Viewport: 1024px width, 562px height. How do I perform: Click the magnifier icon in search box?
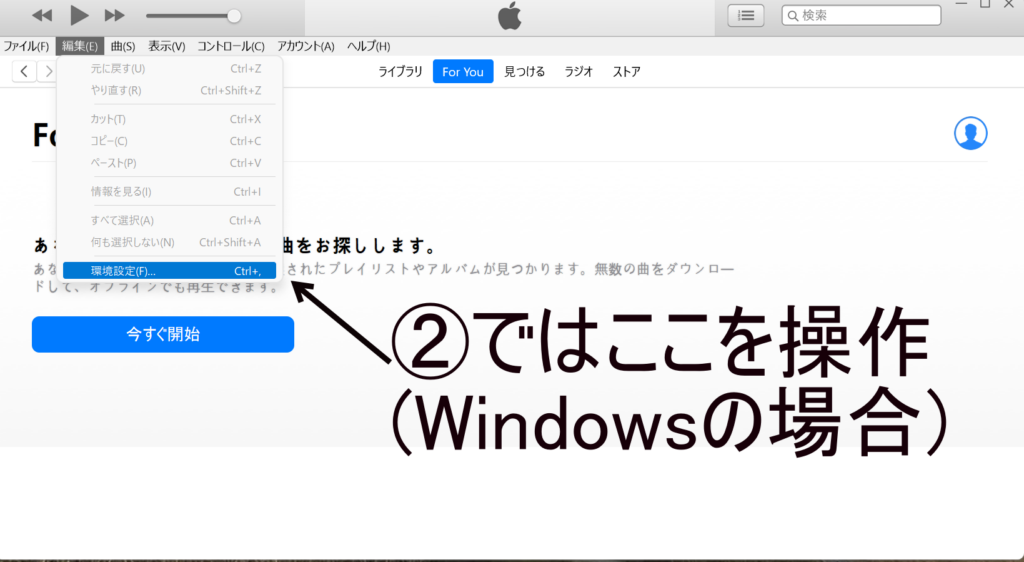(793, 16)
